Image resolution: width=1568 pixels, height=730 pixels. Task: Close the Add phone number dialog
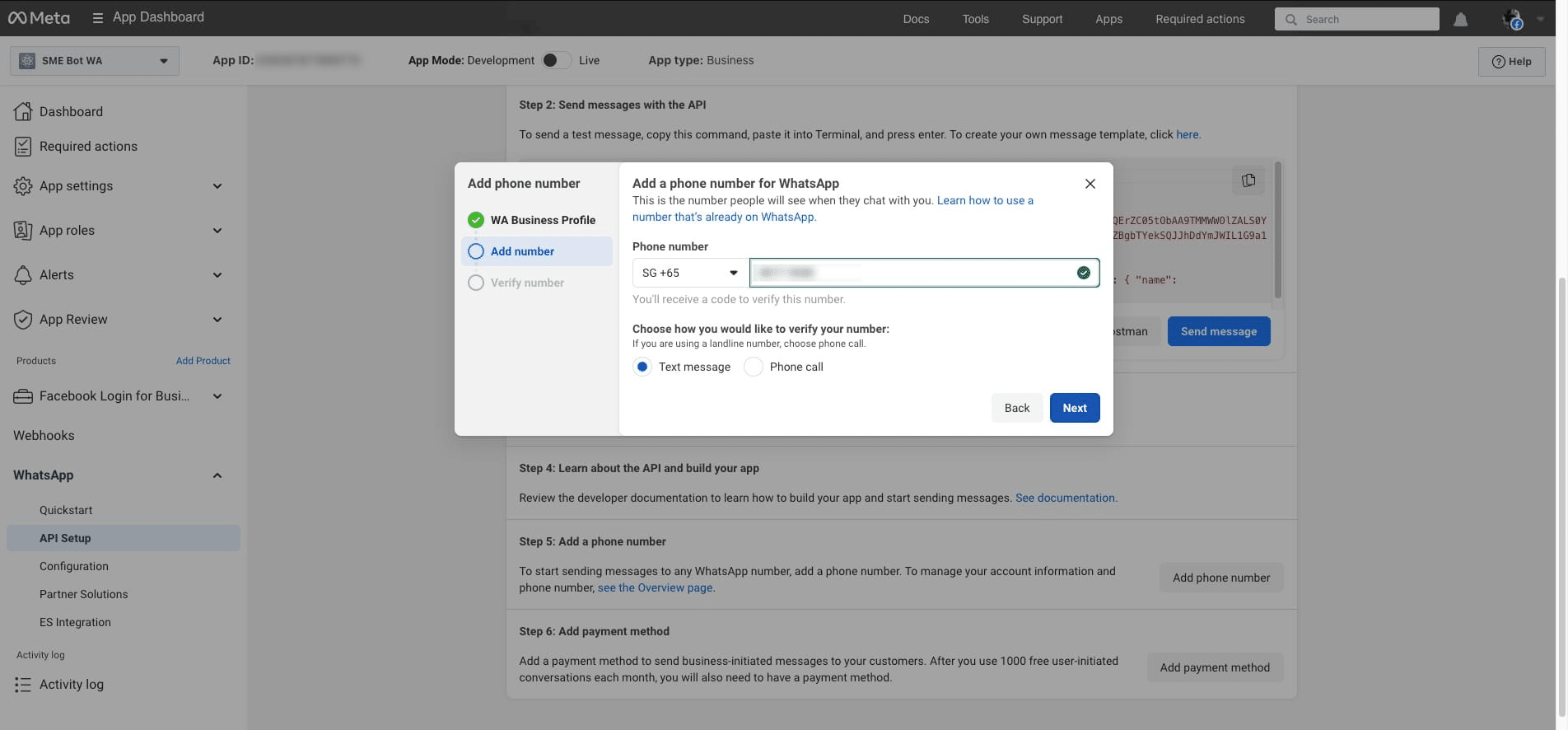click(1090, 184)
